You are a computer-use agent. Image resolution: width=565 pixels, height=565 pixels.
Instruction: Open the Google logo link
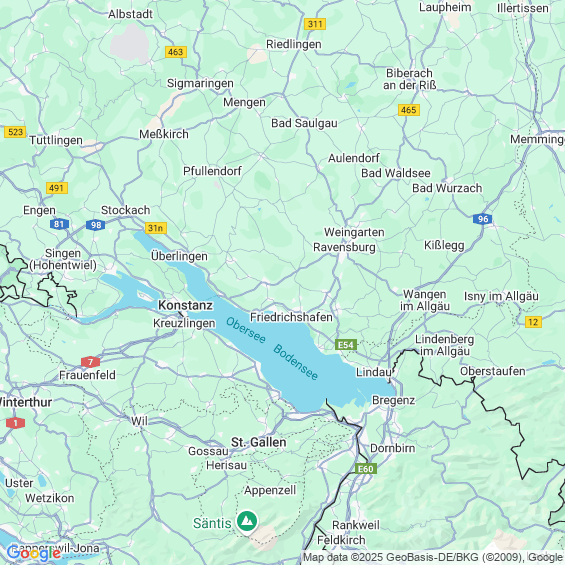tap(34, 553)
